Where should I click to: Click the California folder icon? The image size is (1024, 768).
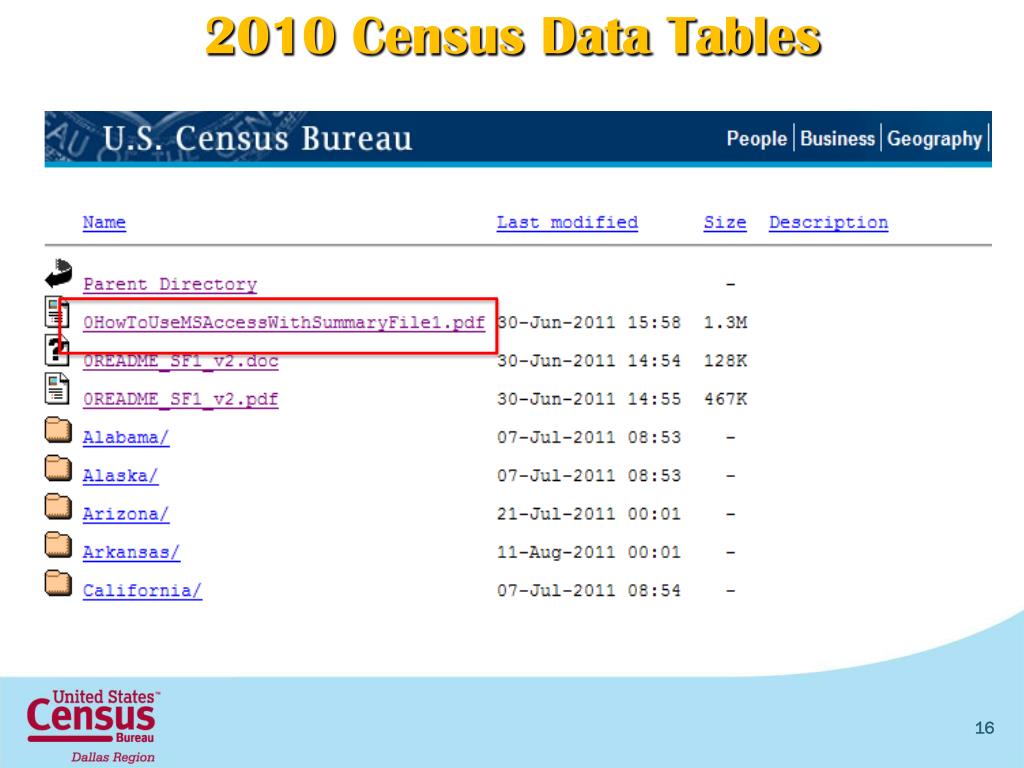click(58, 583)
